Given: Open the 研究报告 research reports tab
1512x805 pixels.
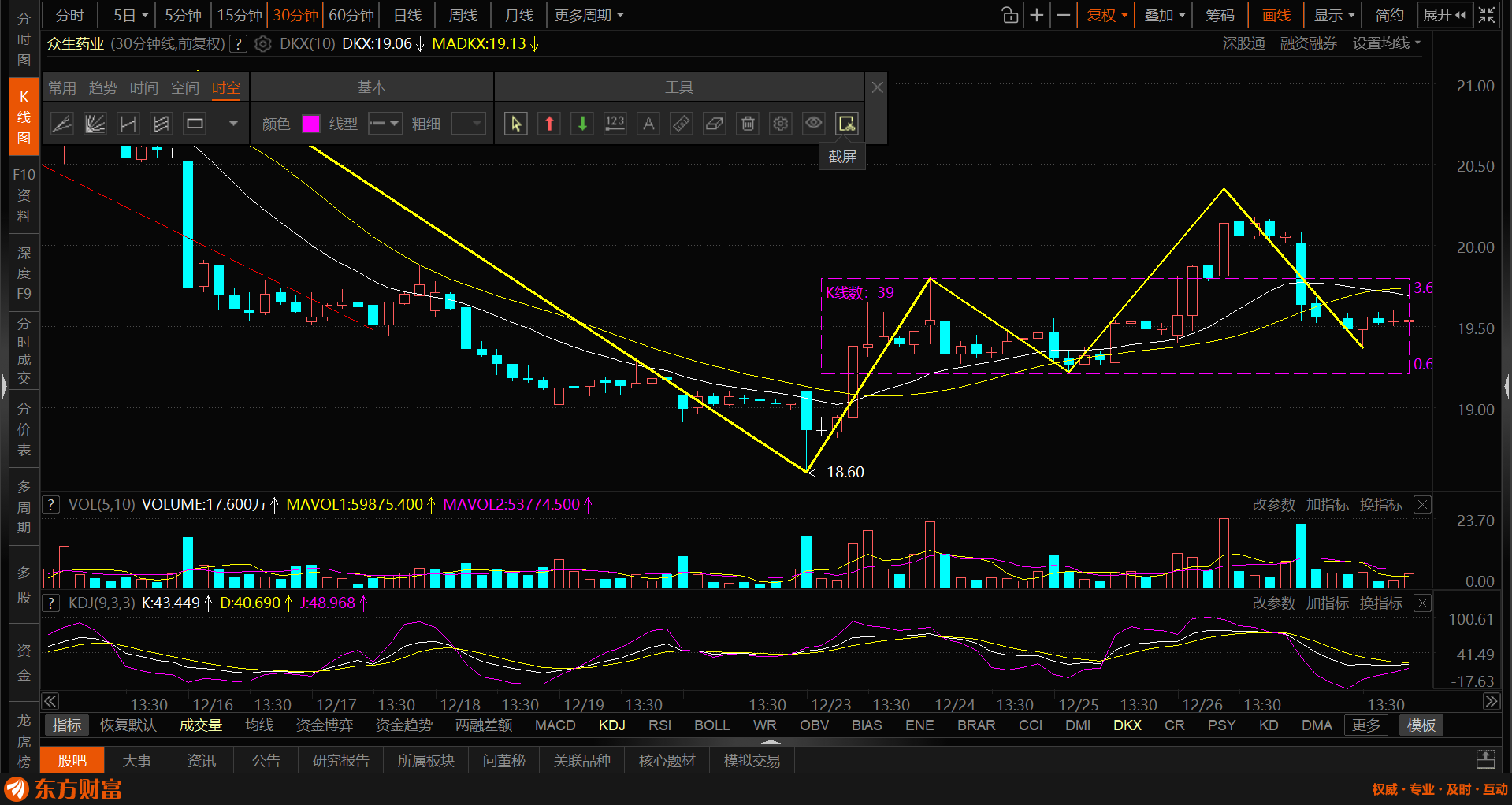Looking at the screenshot, I should click(341, 760).
